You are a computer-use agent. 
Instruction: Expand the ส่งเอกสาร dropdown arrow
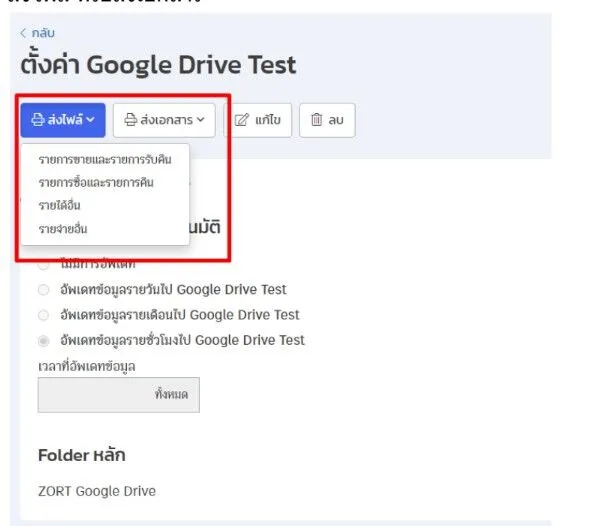pyautogui.click(x=199, y=121)
